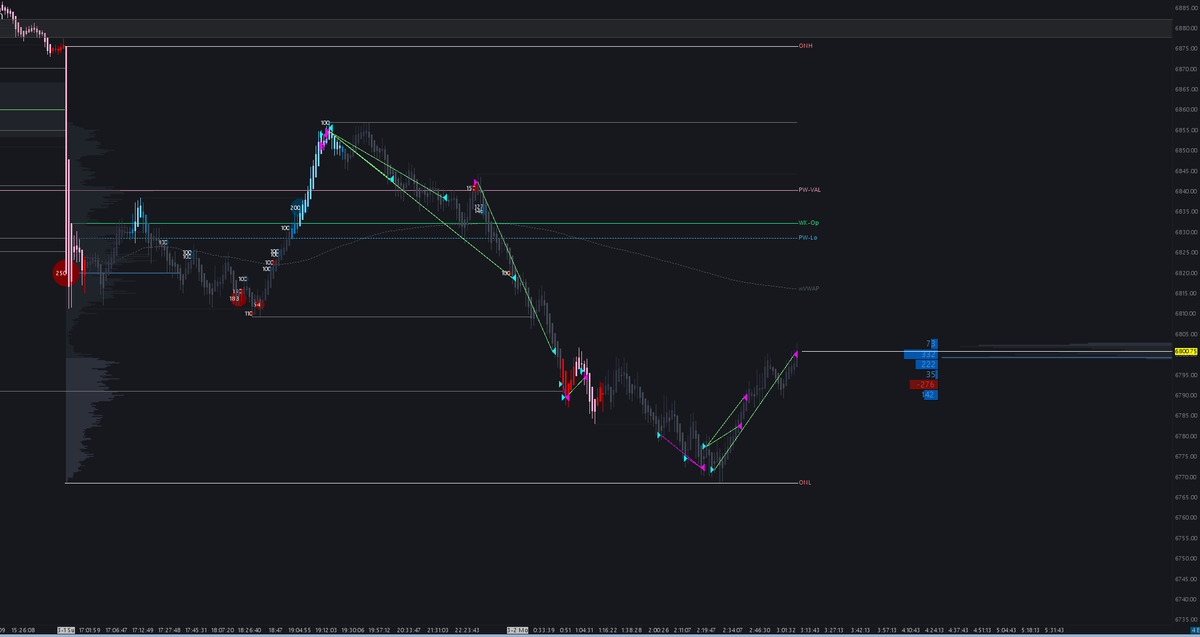The height and width of the screenshot is (637, 1200).
Task: Click the 19:30:06 time axis label
Action: pyautogui.click(x=352, y=631)
